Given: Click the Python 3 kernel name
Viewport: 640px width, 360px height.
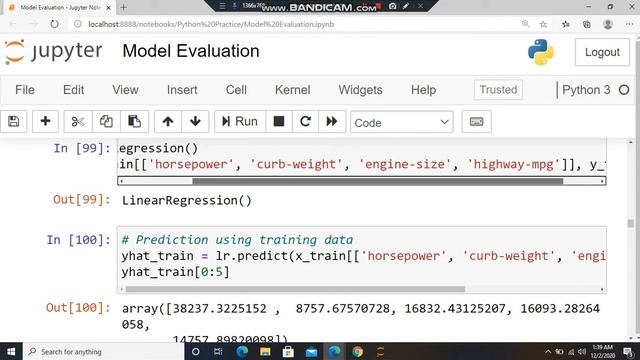Looking at the screenshot, I should coord(586,90).
